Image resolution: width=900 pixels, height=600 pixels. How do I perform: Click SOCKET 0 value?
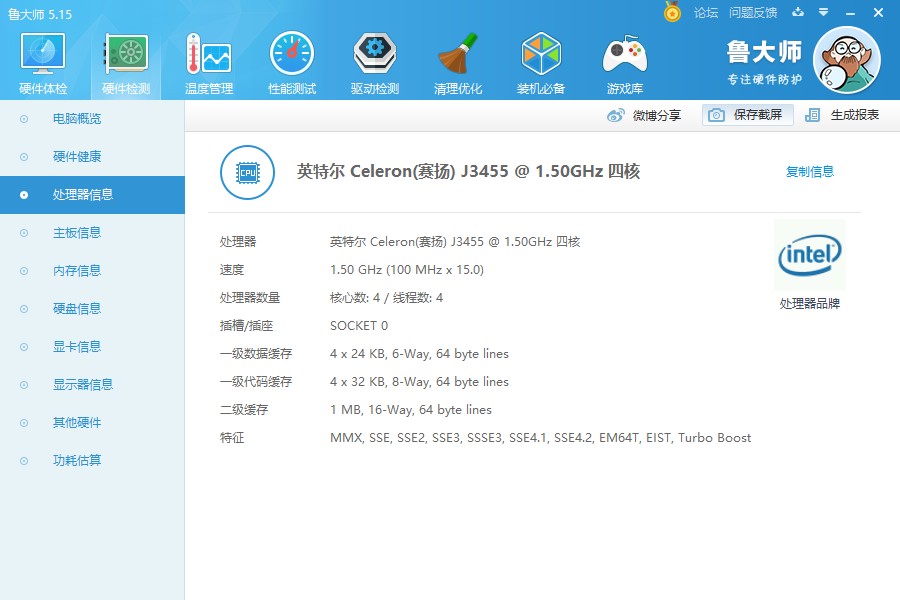coord(359,326)
